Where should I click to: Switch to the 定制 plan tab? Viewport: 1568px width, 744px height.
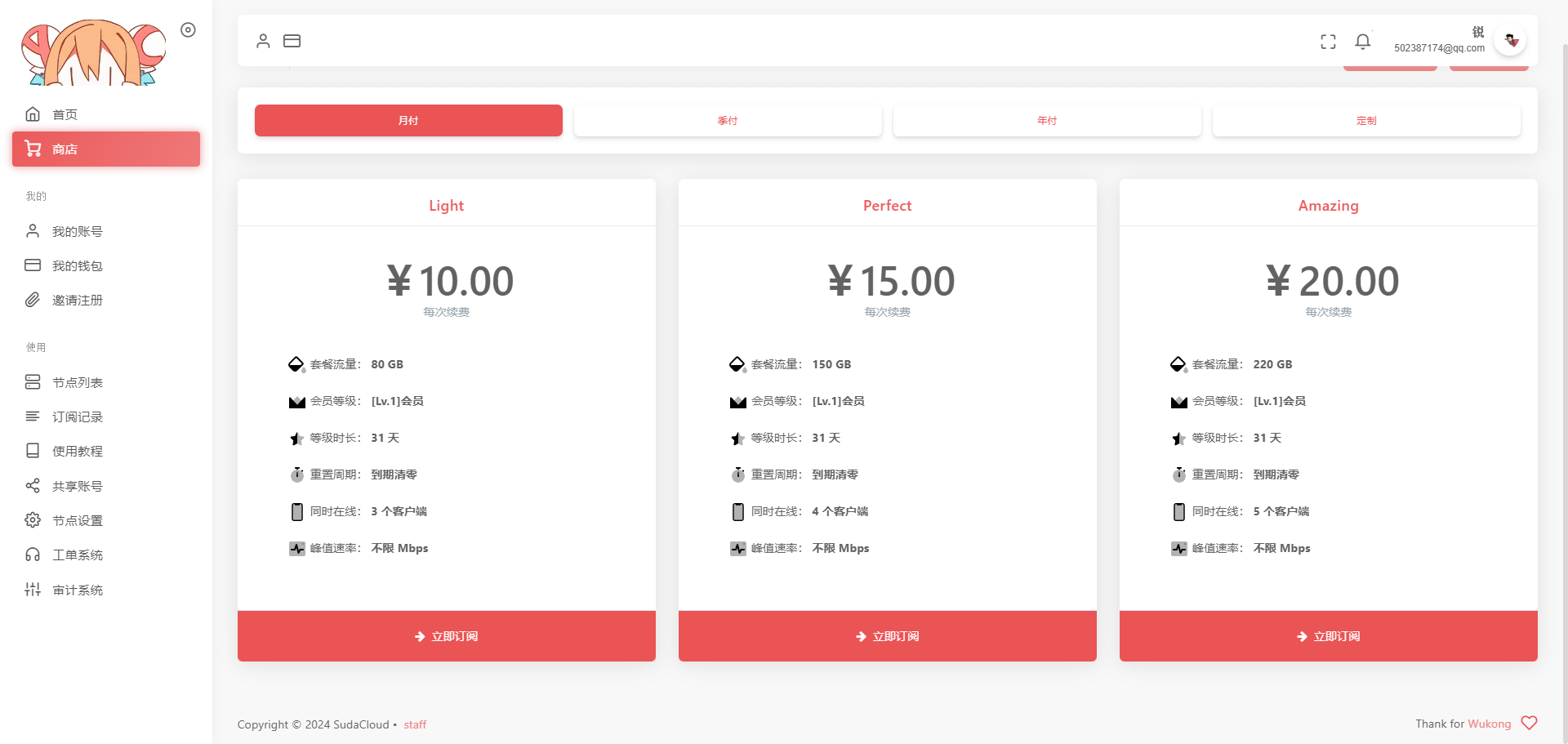1365,121
